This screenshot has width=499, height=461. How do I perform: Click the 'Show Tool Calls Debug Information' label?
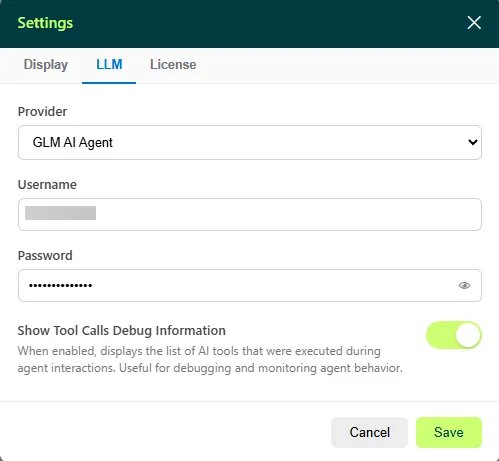pos(122,331)
